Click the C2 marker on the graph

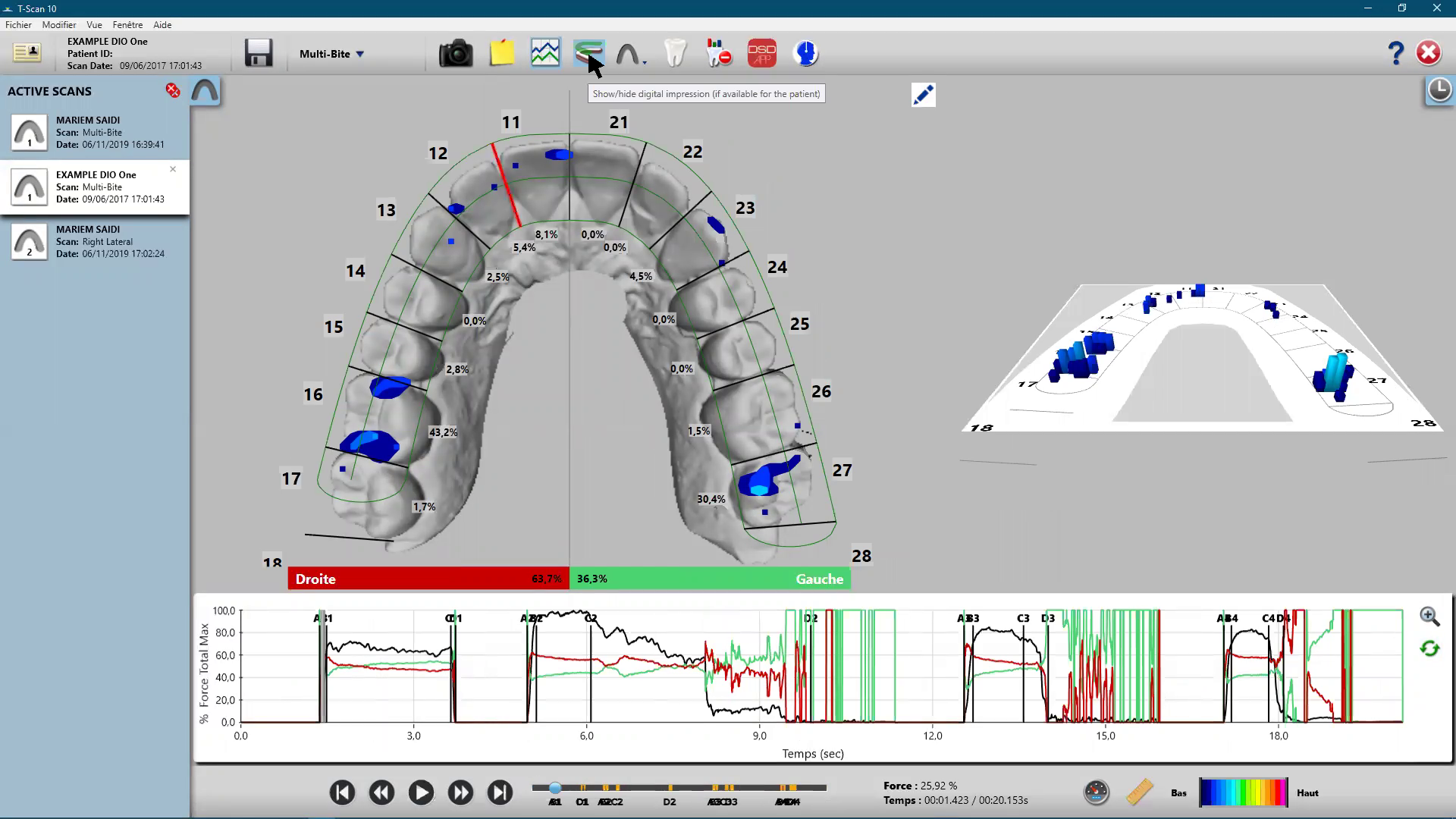(x=591, y=618)
